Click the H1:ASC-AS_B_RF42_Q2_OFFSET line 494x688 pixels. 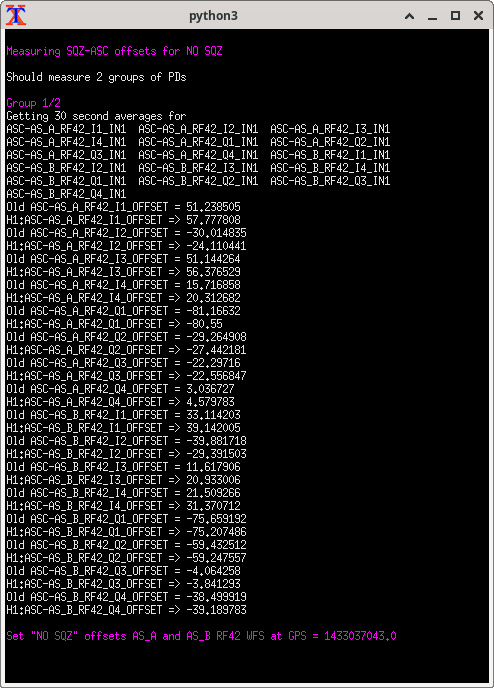126,558
